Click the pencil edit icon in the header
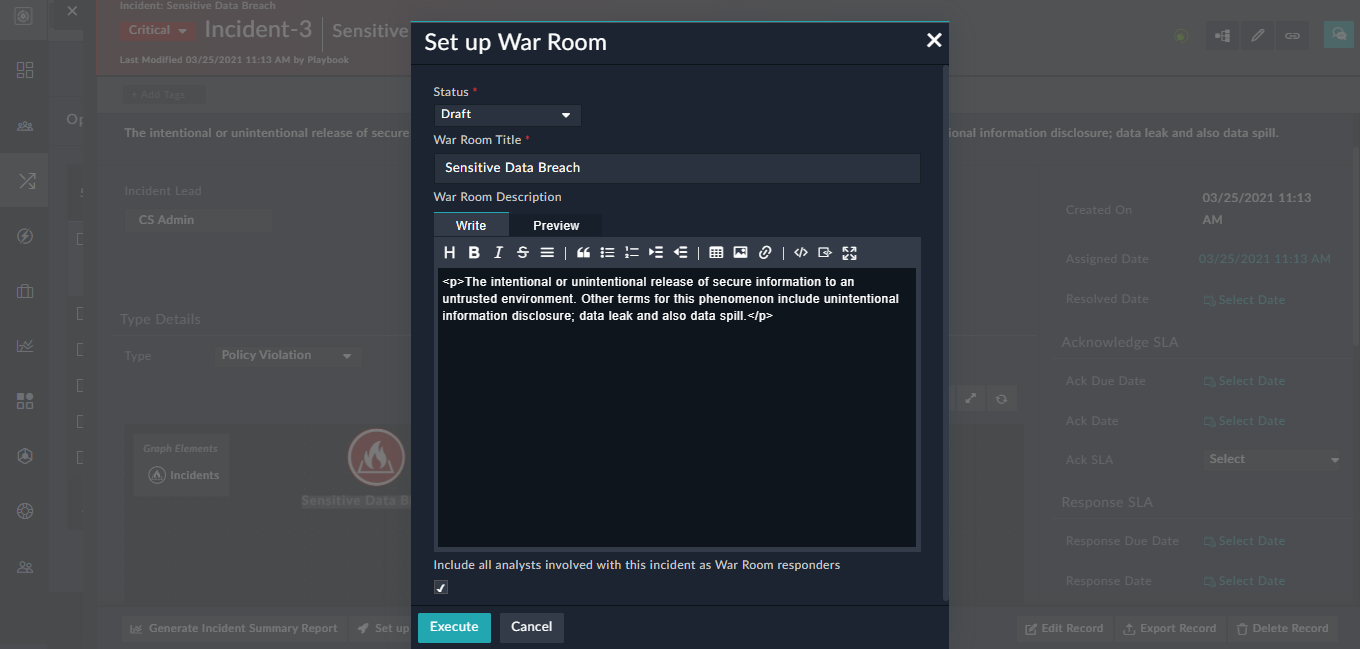Image resolution: width=1360 pixels, height=649 pixels. coord(1257,34)
